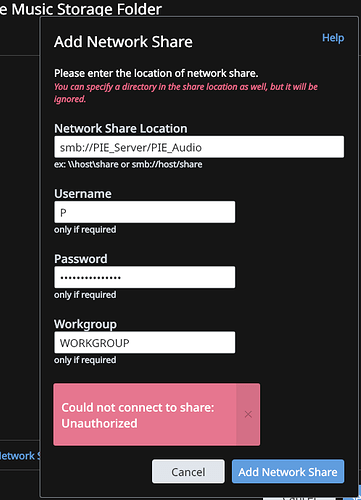361x500 pixels.
Task: Focus the Username field containing P
Action: click(145, 212)
